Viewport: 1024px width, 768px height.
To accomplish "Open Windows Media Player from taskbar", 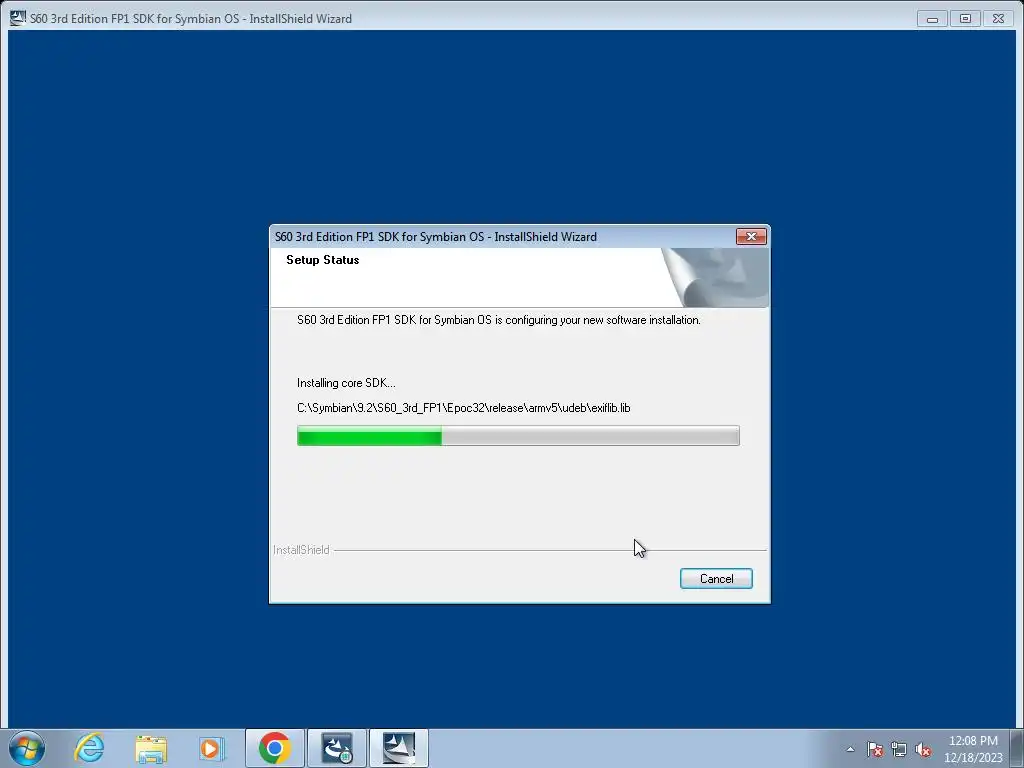I will [212, 748].
